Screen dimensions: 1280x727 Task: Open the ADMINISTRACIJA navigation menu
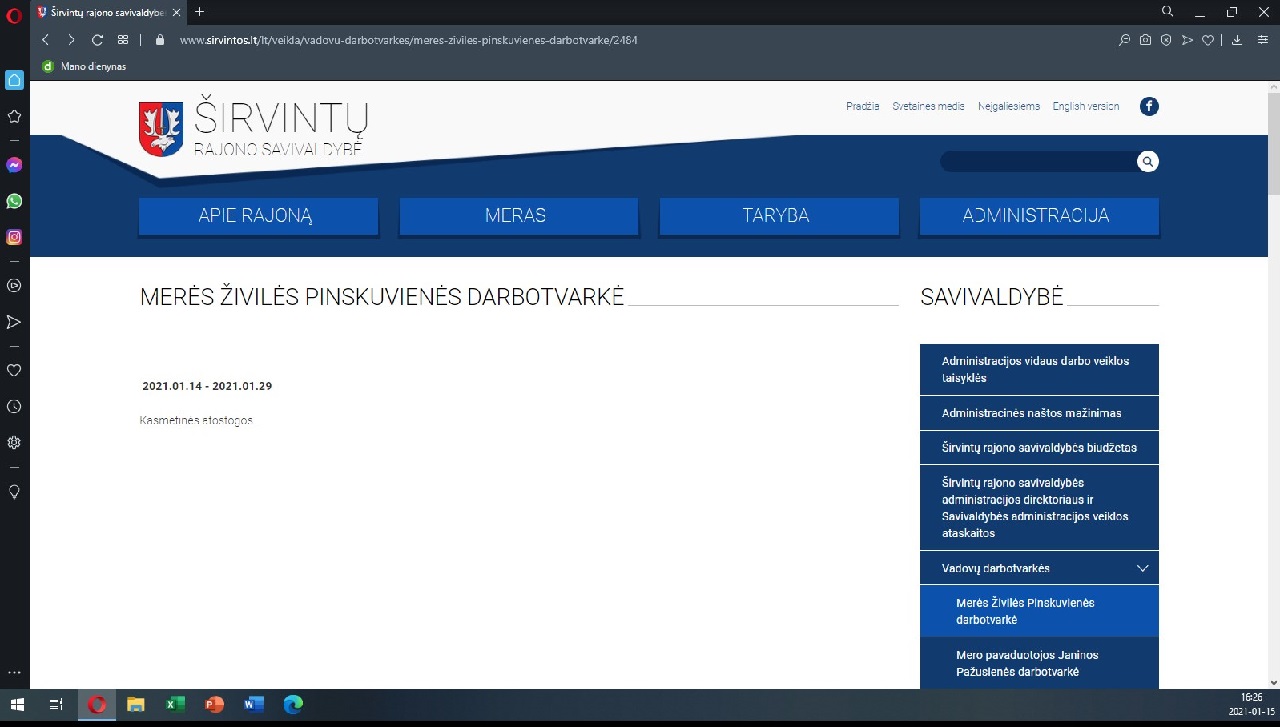click(x=1038, y=216)
